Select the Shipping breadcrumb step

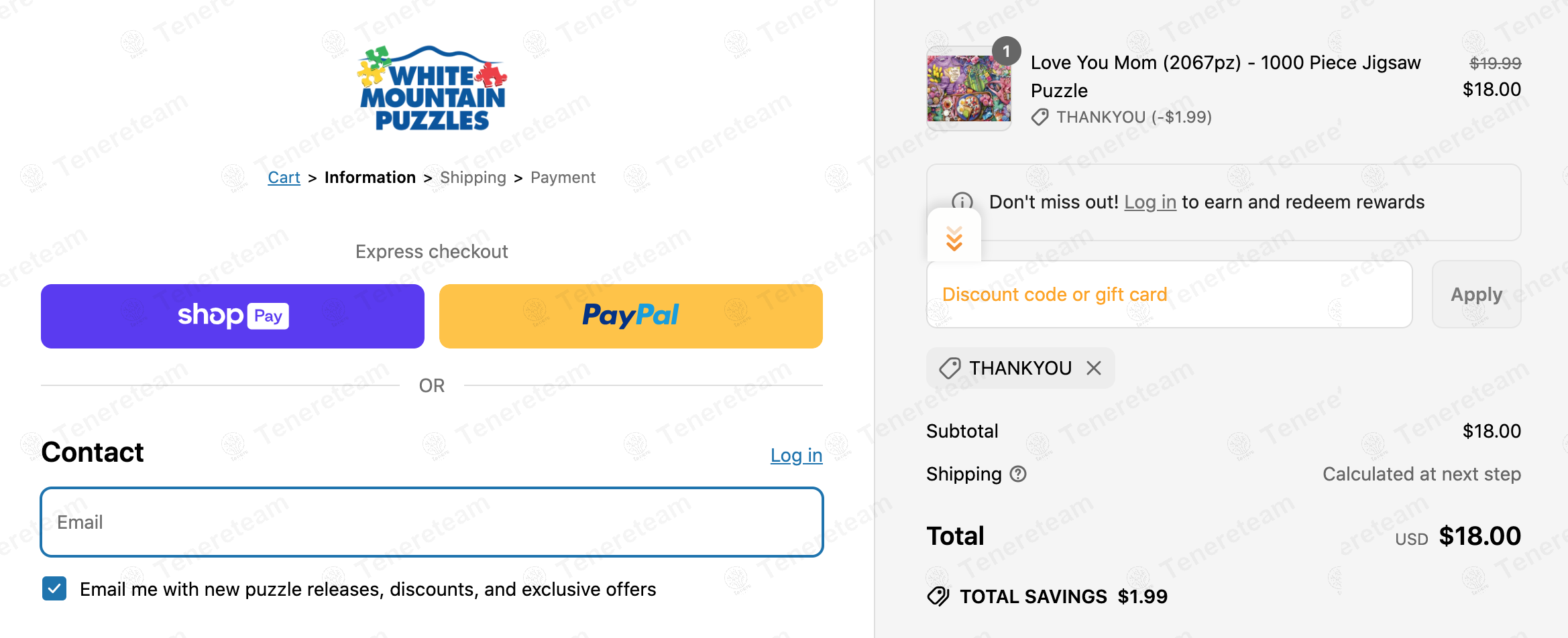tap(473, 178)
